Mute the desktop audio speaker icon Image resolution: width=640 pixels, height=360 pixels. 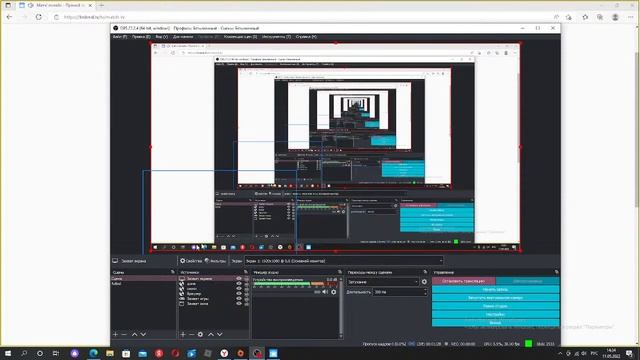[x=325, y=292]
